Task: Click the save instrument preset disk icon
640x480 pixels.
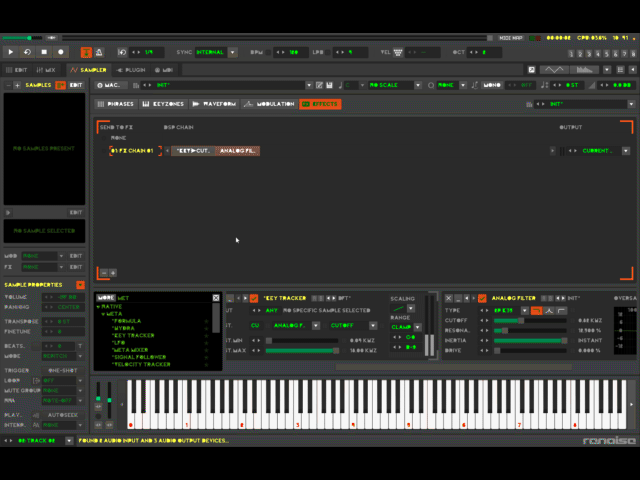Action: (x=329, y=85)
